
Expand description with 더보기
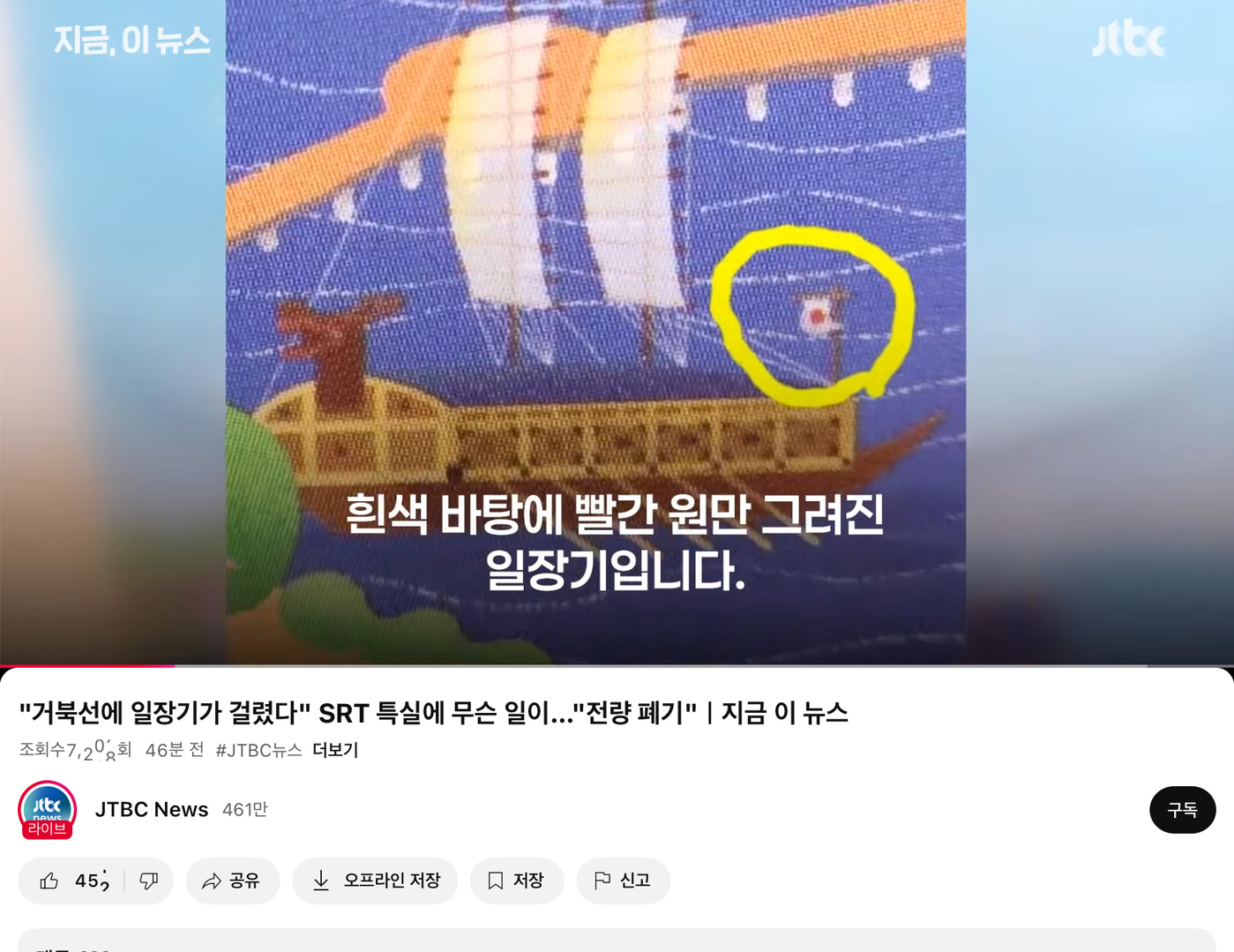click(x=335, y=750)
